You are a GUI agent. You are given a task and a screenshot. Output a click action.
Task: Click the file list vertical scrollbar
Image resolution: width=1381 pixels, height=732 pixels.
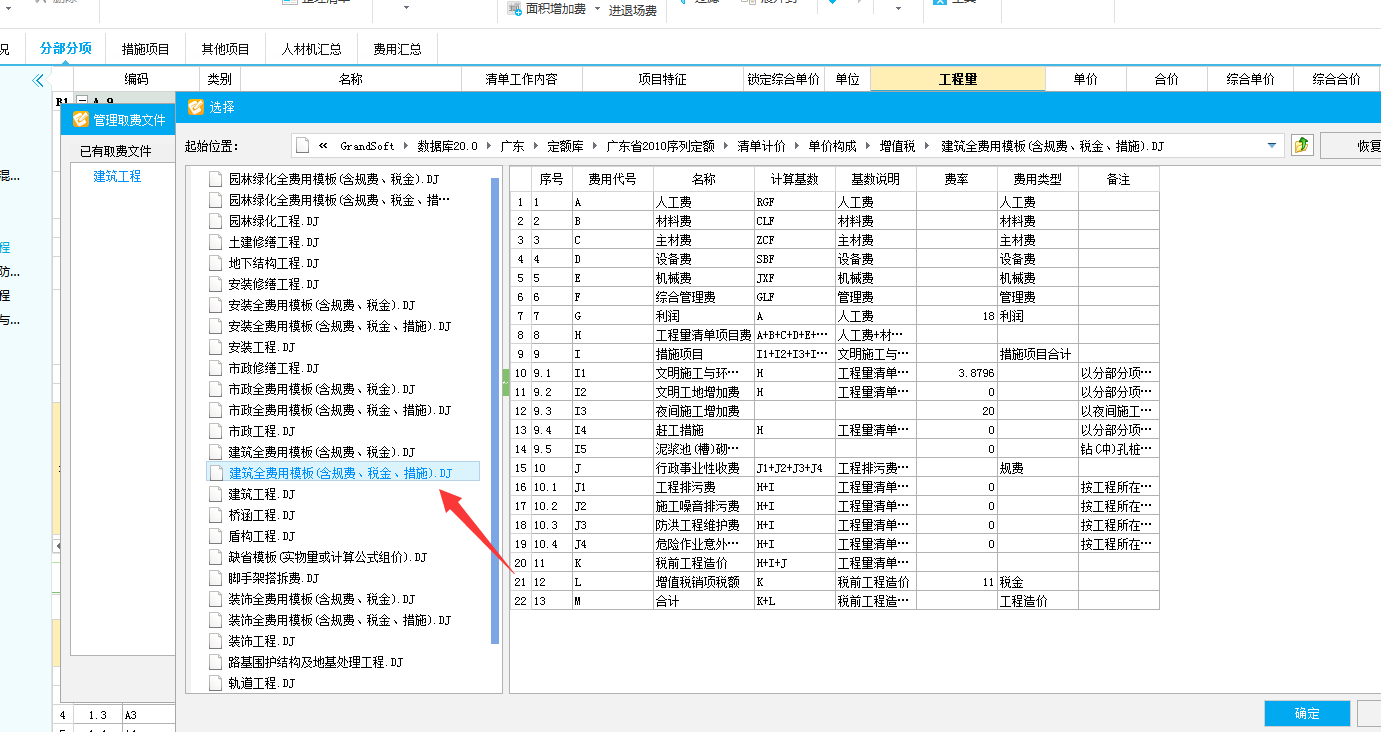(x=495, y=410)
